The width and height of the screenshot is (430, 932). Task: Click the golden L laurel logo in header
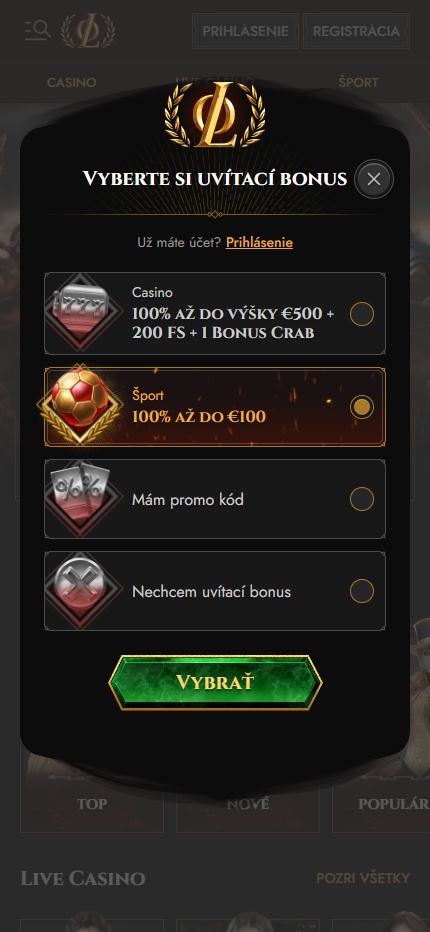88,30
